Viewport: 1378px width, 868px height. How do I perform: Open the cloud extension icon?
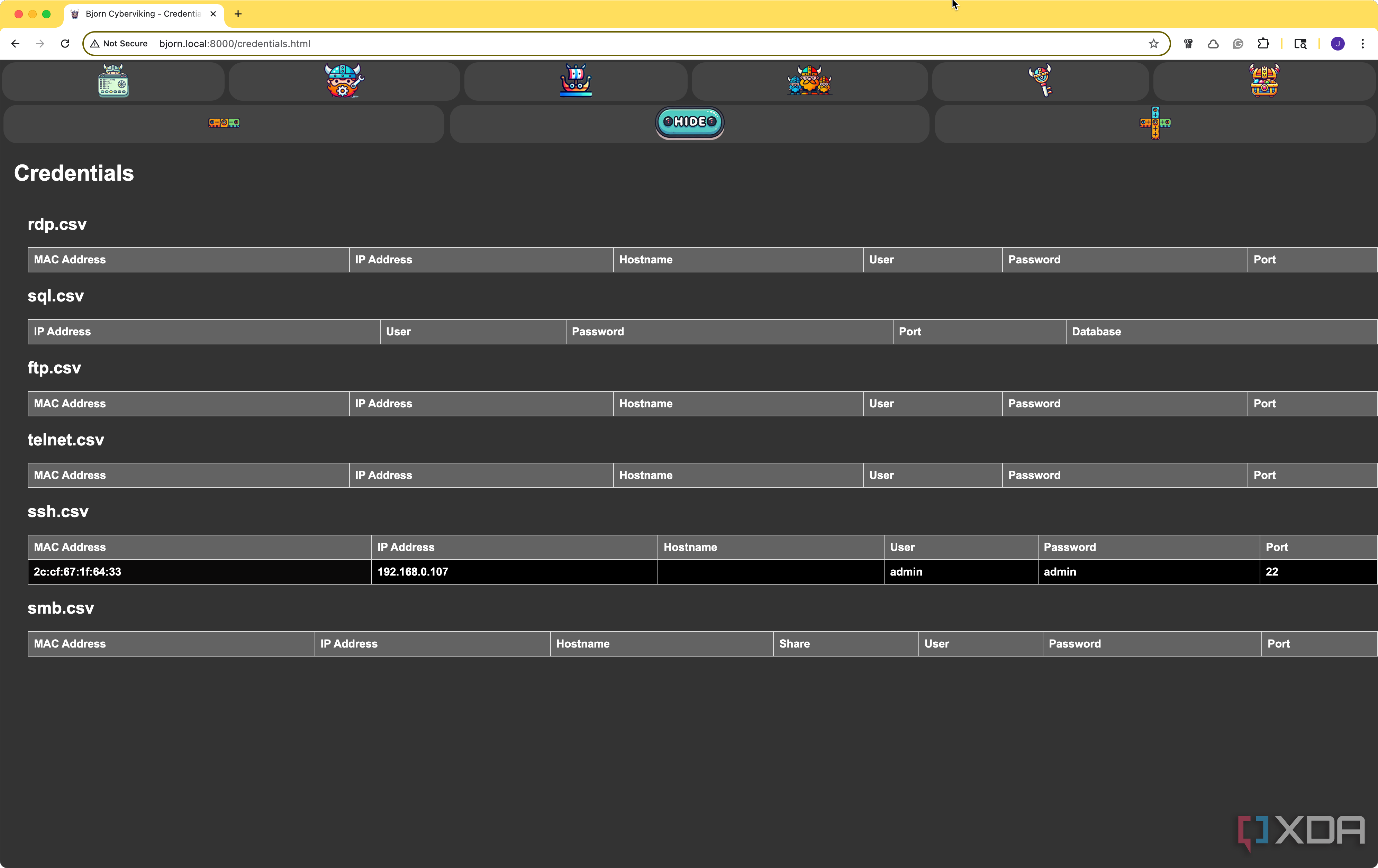coord(1213,44)
